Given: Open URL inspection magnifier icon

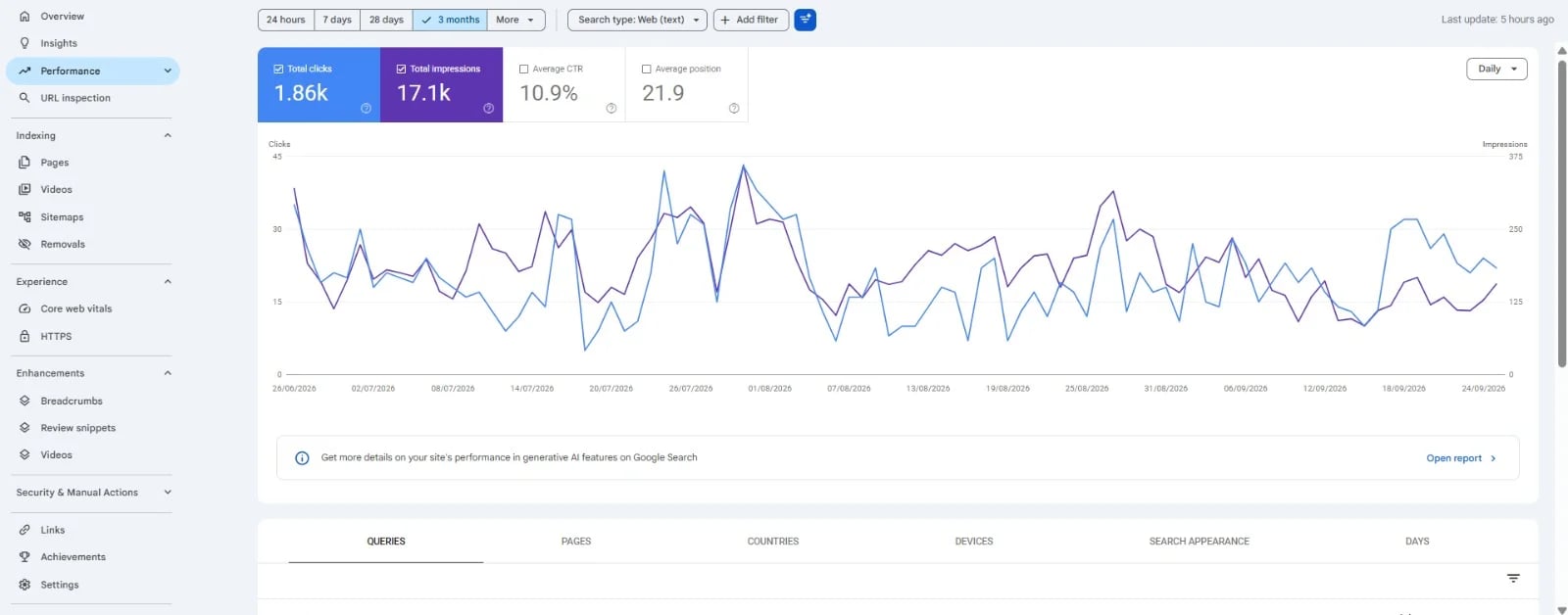Looking at the screenshot, I should pos(24,98).
